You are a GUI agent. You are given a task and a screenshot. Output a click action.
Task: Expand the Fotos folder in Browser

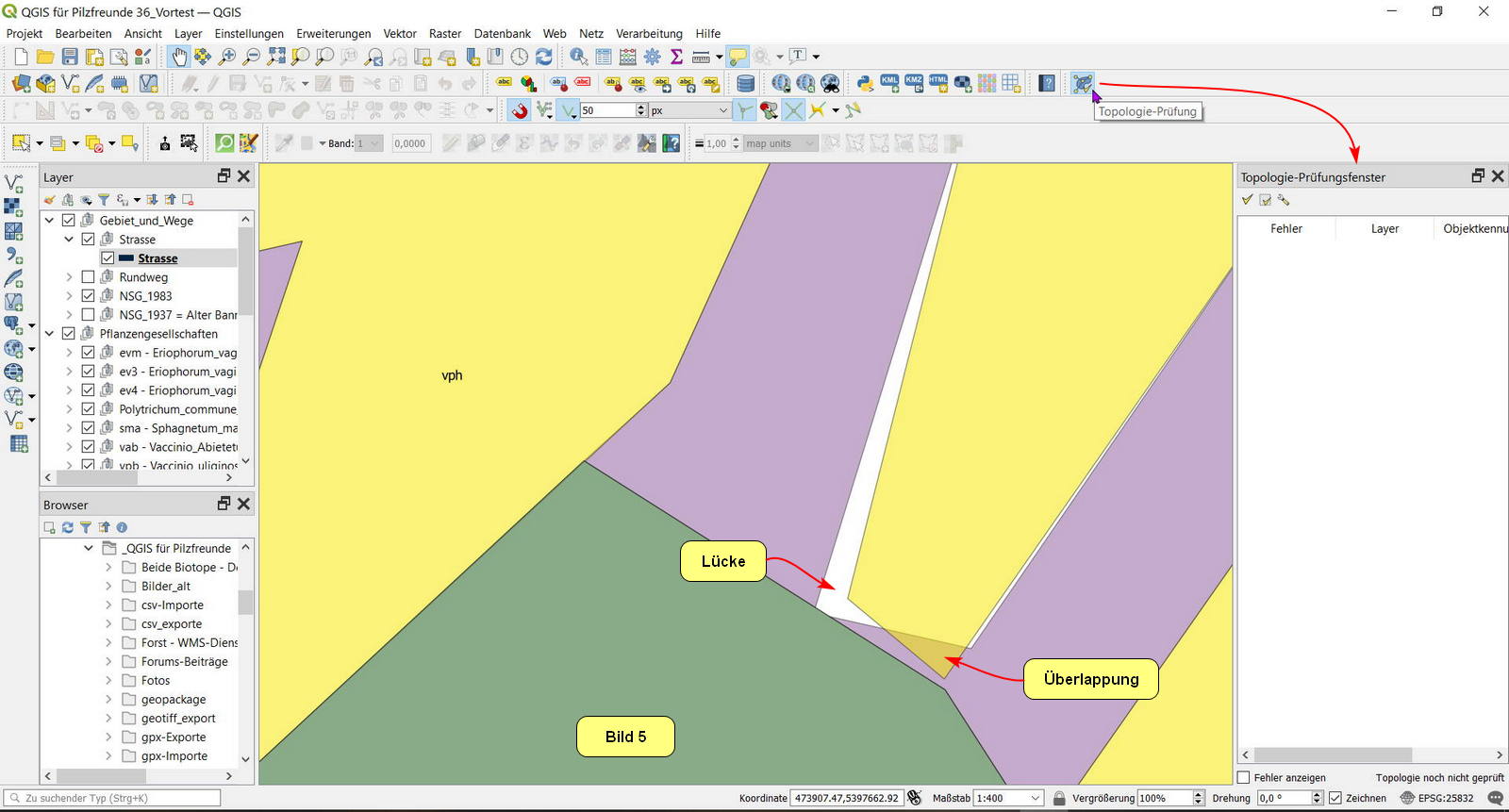108,681
